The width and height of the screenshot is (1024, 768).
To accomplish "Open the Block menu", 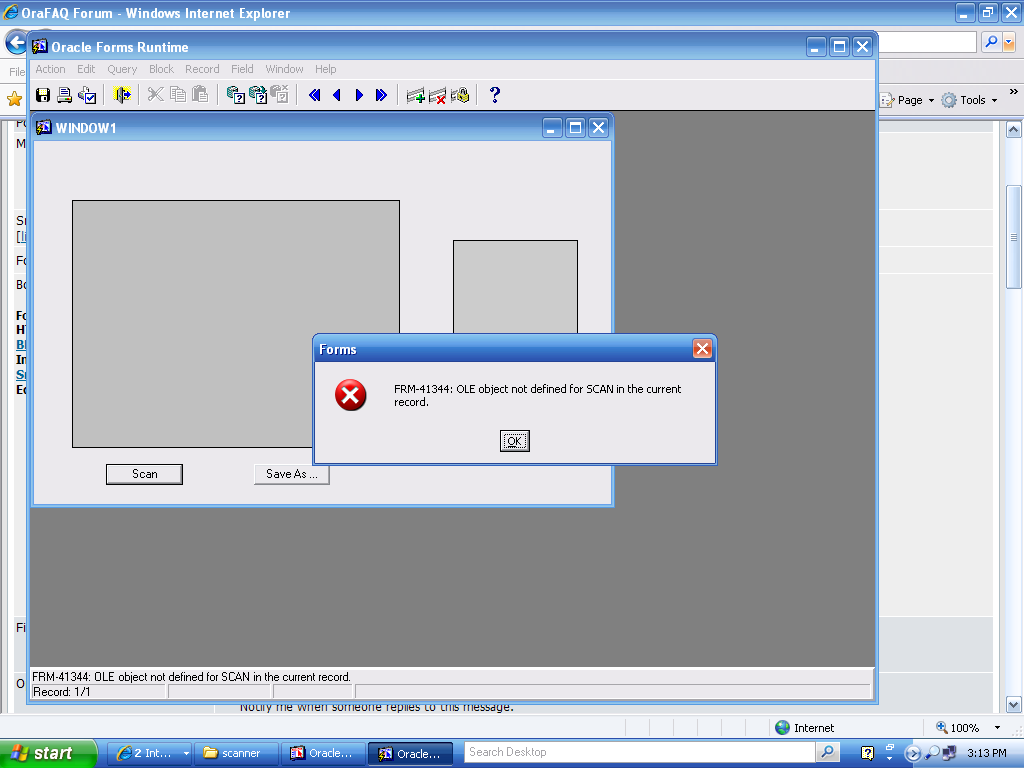I will coord(161,69).
